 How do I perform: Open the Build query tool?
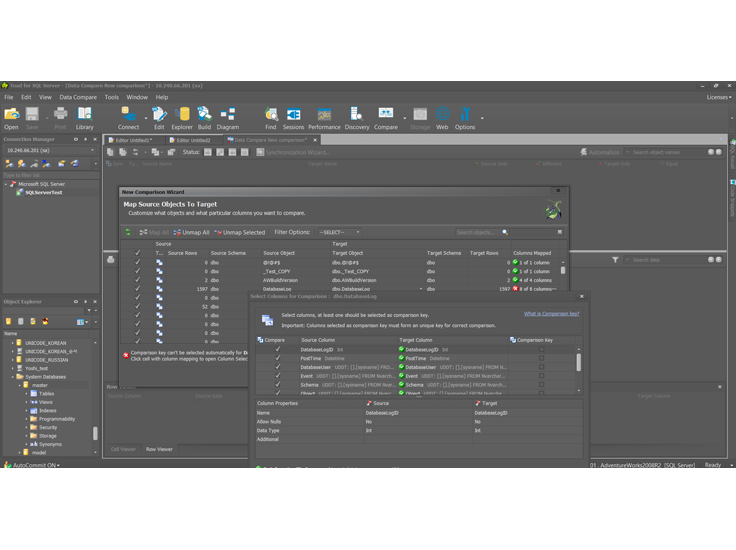pyautogui.click(x=204, y=115)
